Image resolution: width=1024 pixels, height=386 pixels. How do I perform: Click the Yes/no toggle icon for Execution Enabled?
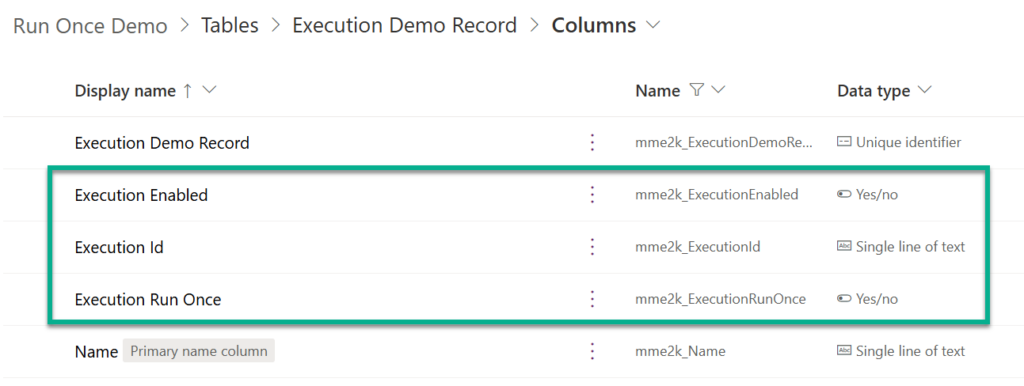click(844, 194)
